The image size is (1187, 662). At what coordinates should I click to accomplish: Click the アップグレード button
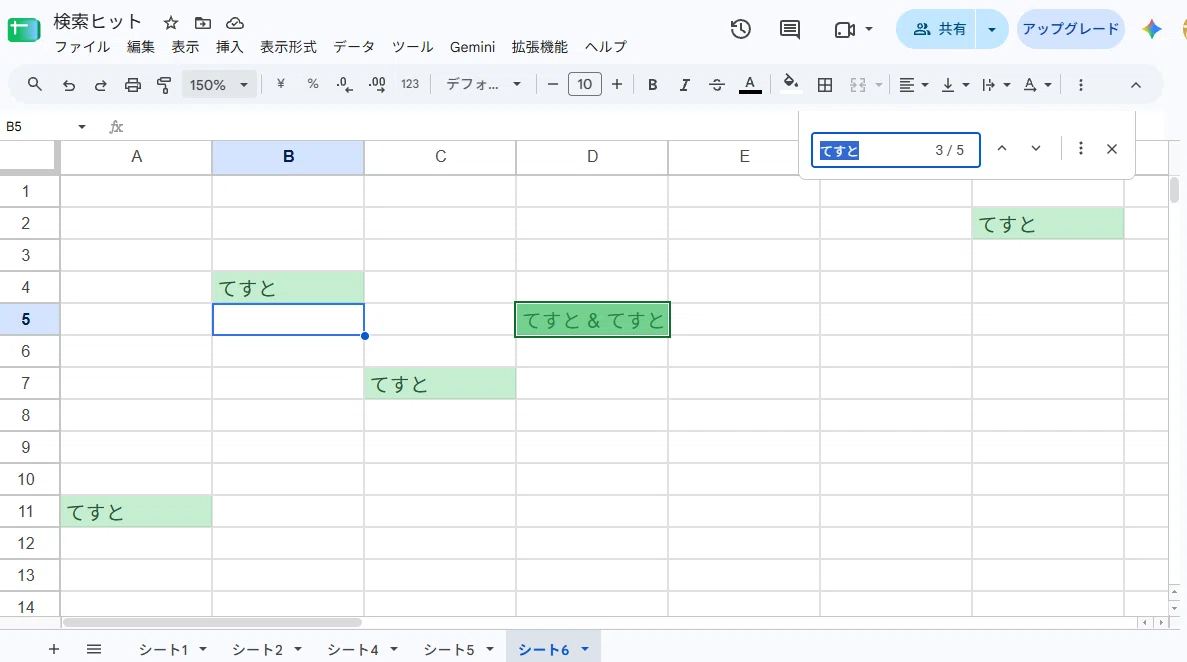(1070, 30)
